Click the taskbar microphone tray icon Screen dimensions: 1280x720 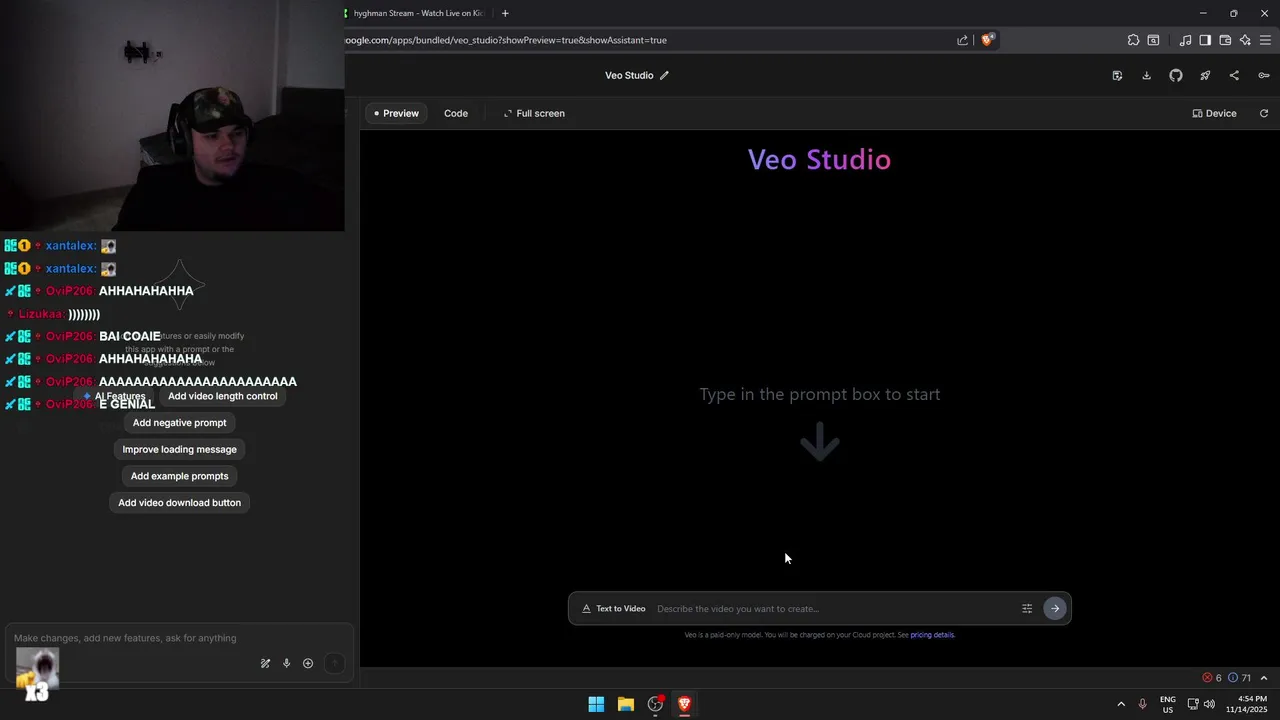(x=1142, y=704)
